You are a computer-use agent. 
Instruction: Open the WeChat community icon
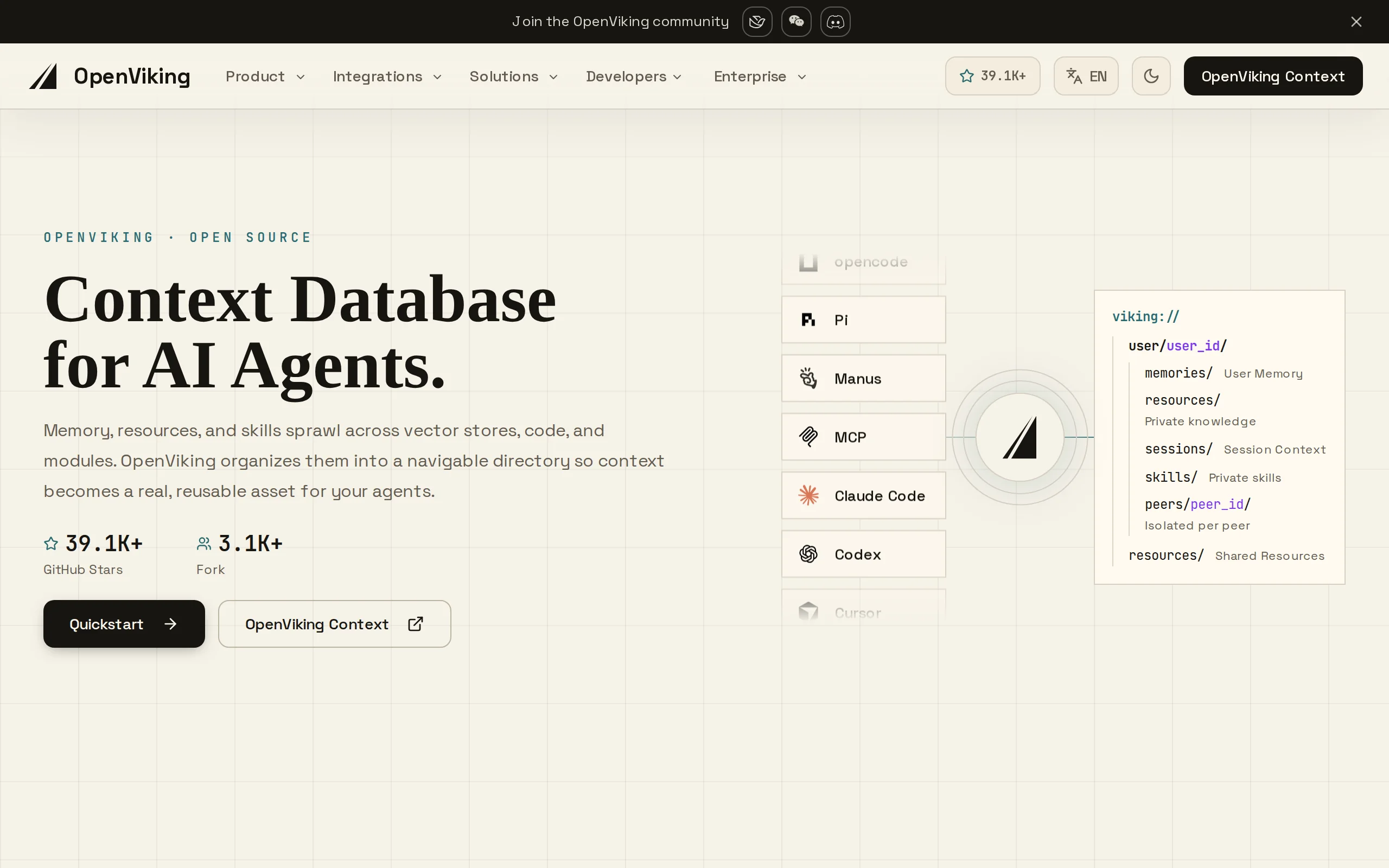click(796, 22)
